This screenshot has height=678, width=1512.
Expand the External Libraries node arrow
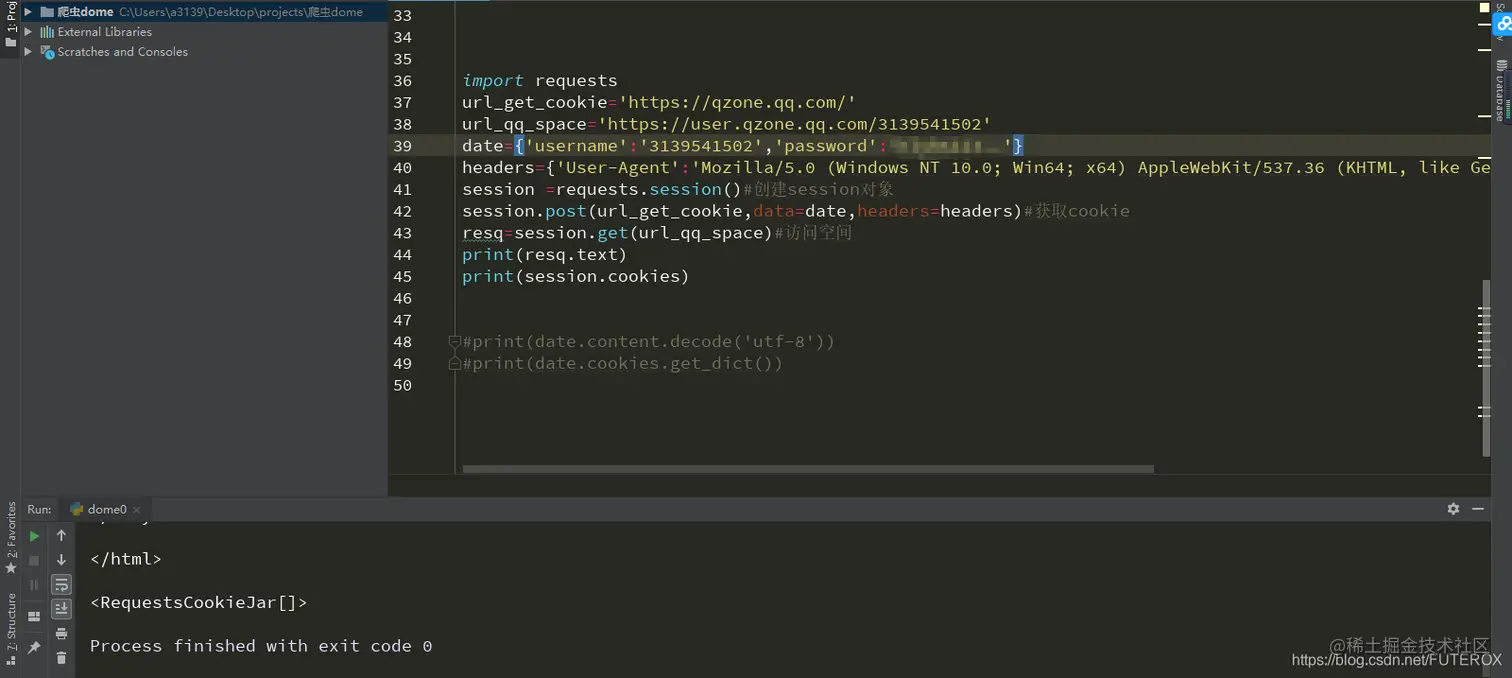29,32
